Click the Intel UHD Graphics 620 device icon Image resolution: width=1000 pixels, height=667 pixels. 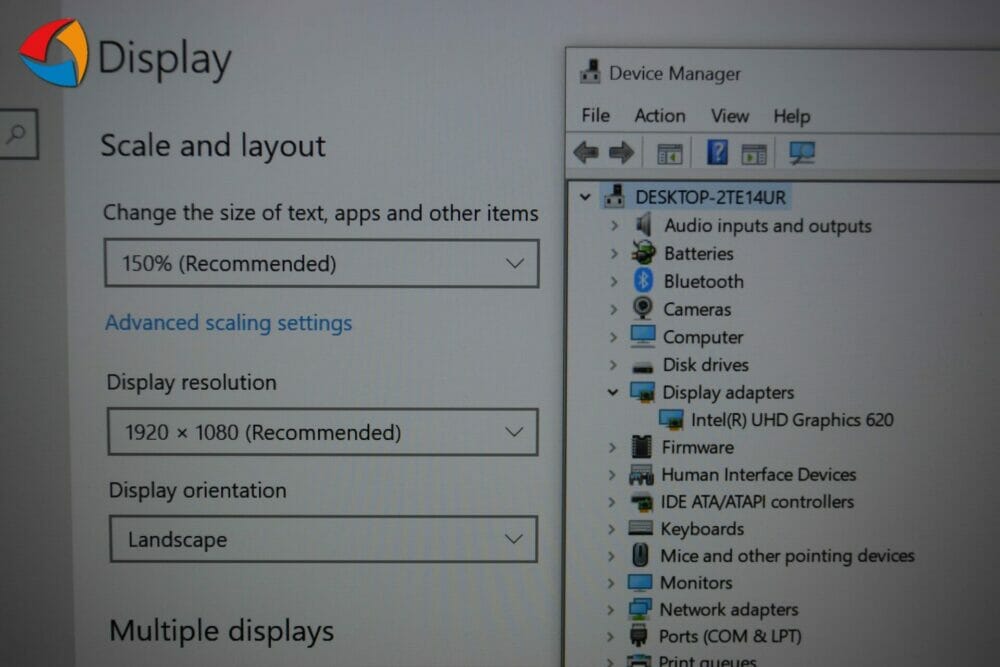click(671, 420)
